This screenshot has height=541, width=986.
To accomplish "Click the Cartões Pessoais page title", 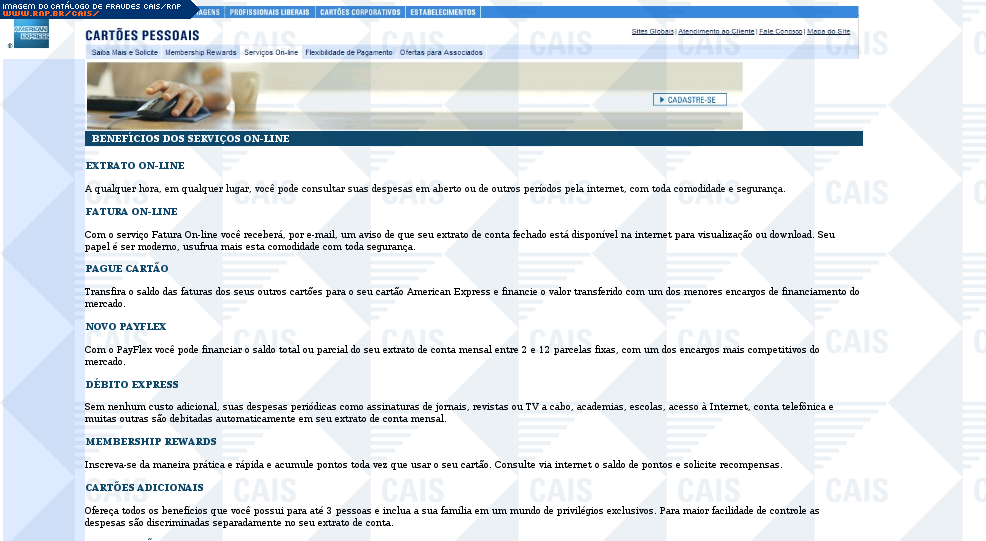I will 142,35.
